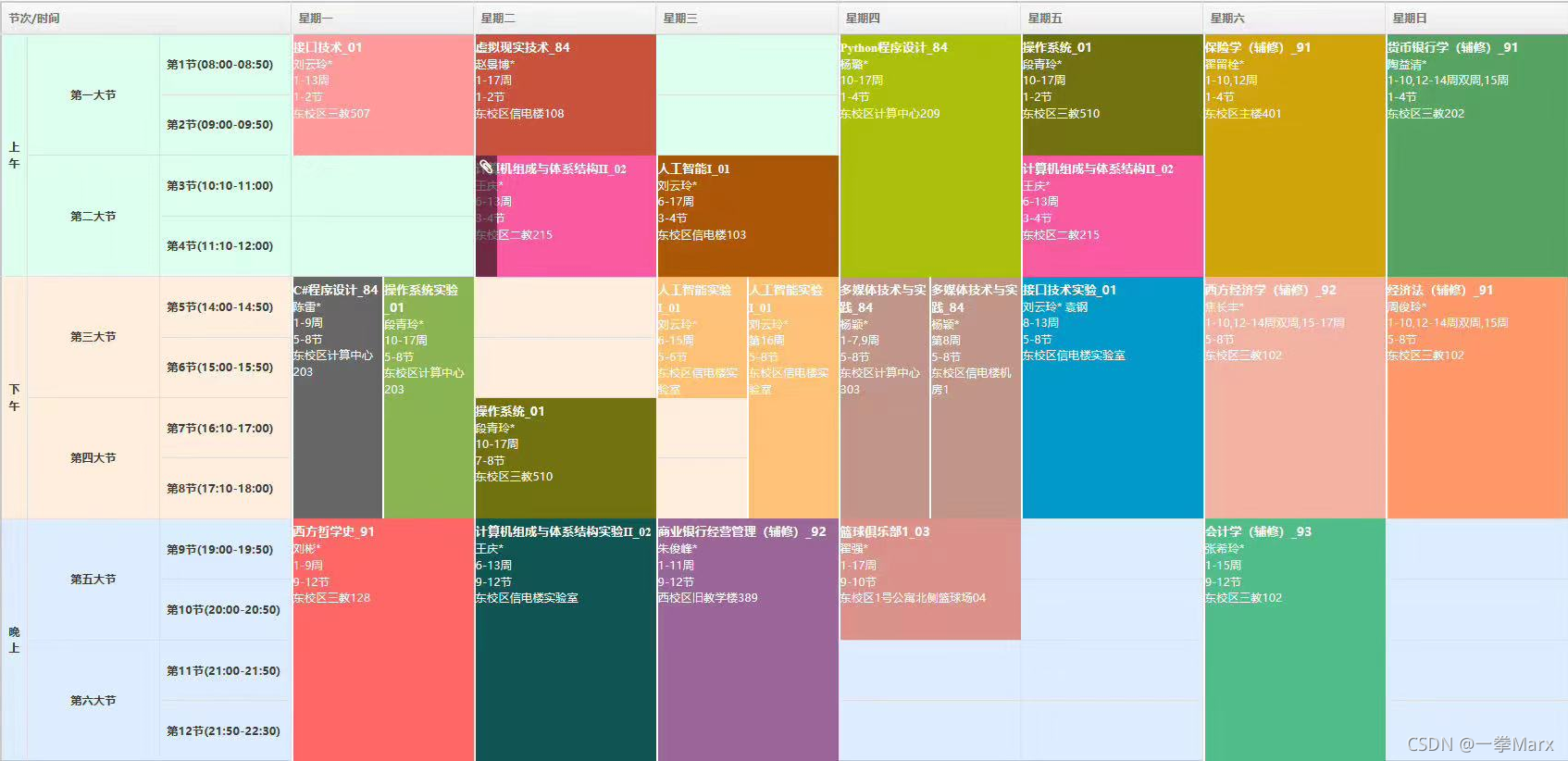
Task: Open the 货币银行学（辅修）_91 block
Action: [1477, 156]
